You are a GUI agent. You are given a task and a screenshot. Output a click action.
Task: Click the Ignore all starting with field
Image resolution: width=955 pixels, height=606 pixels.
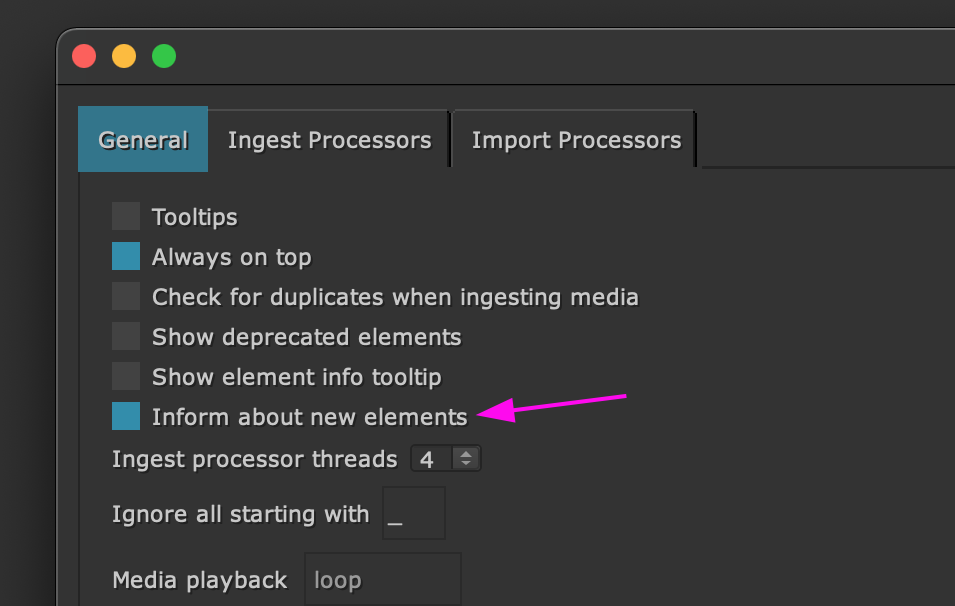pyautogui.click(x=413, y=515)
